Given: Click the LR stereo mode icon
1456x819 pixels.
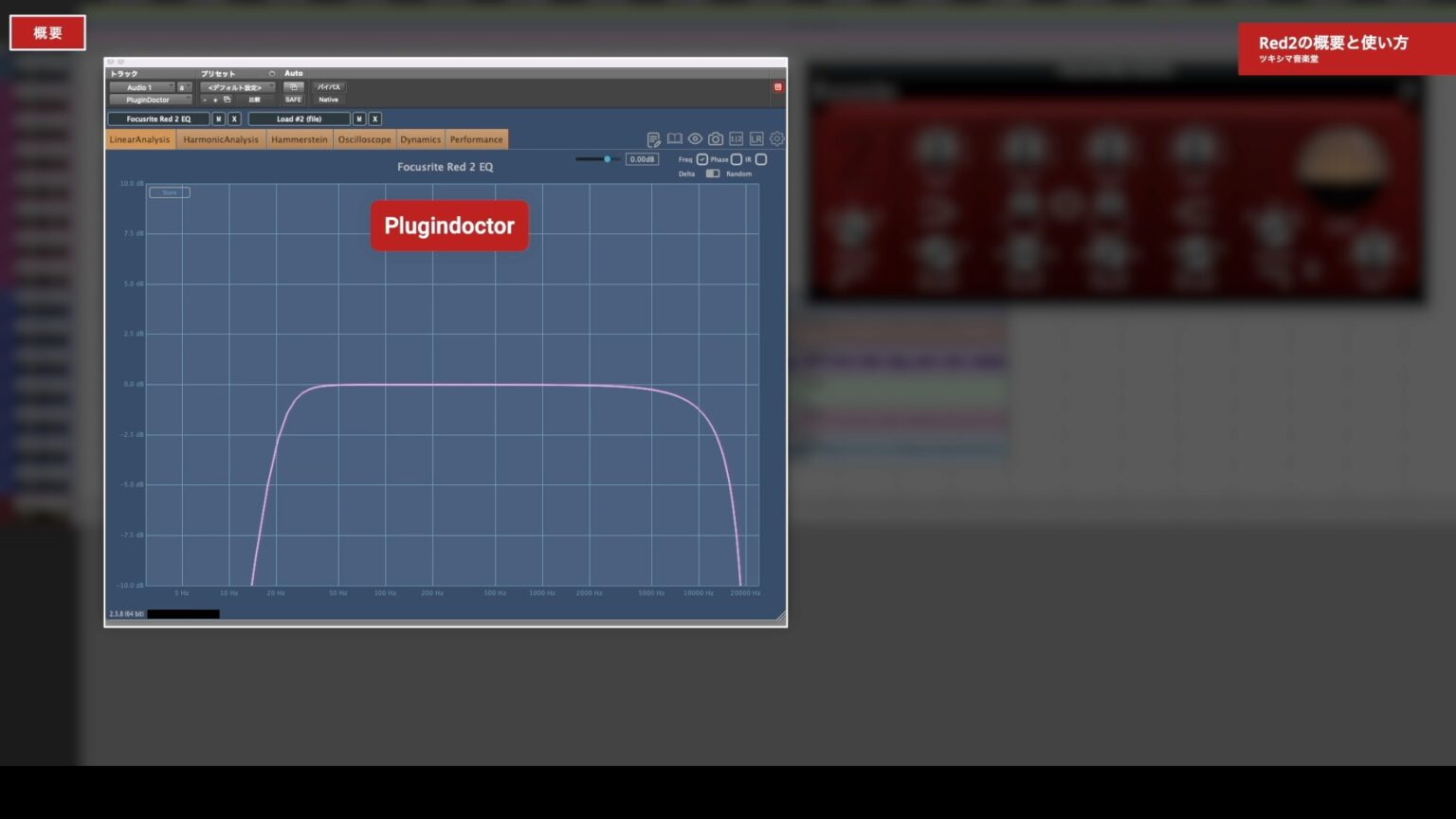Looking at the screenshot, I should pyautogui.click(x=756, y=138).
